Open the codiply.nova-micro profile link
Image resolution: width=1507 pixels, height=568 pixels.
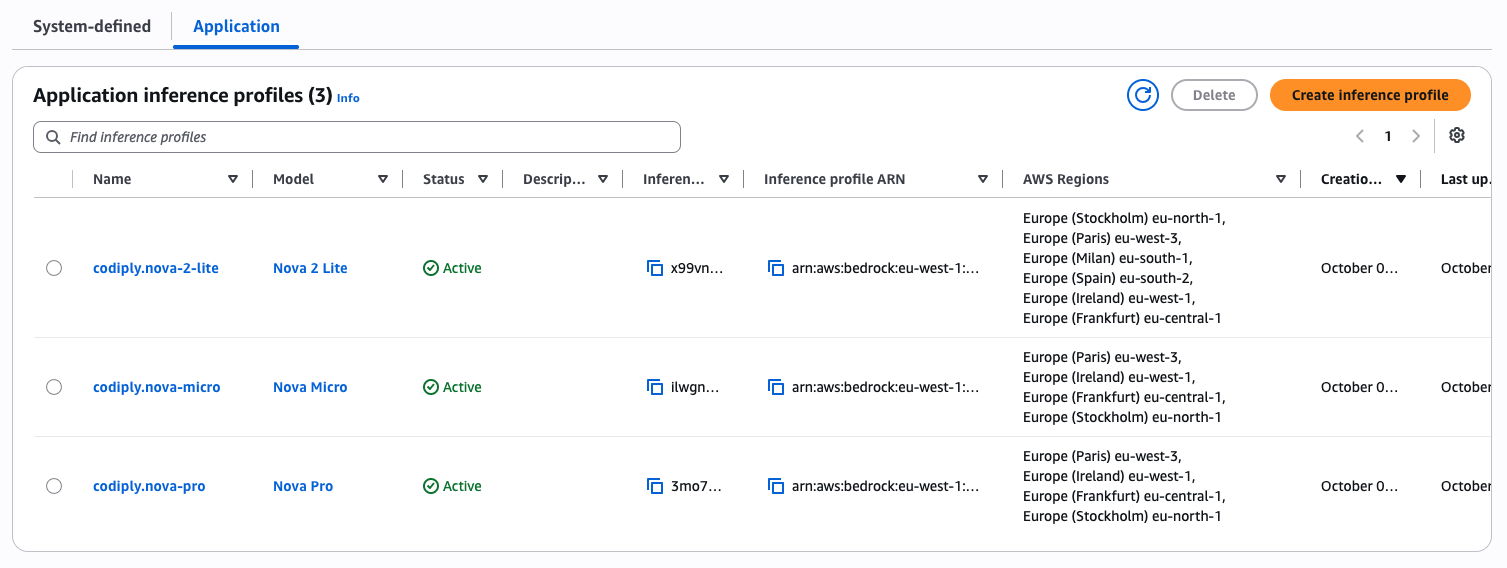pos(157,387)
